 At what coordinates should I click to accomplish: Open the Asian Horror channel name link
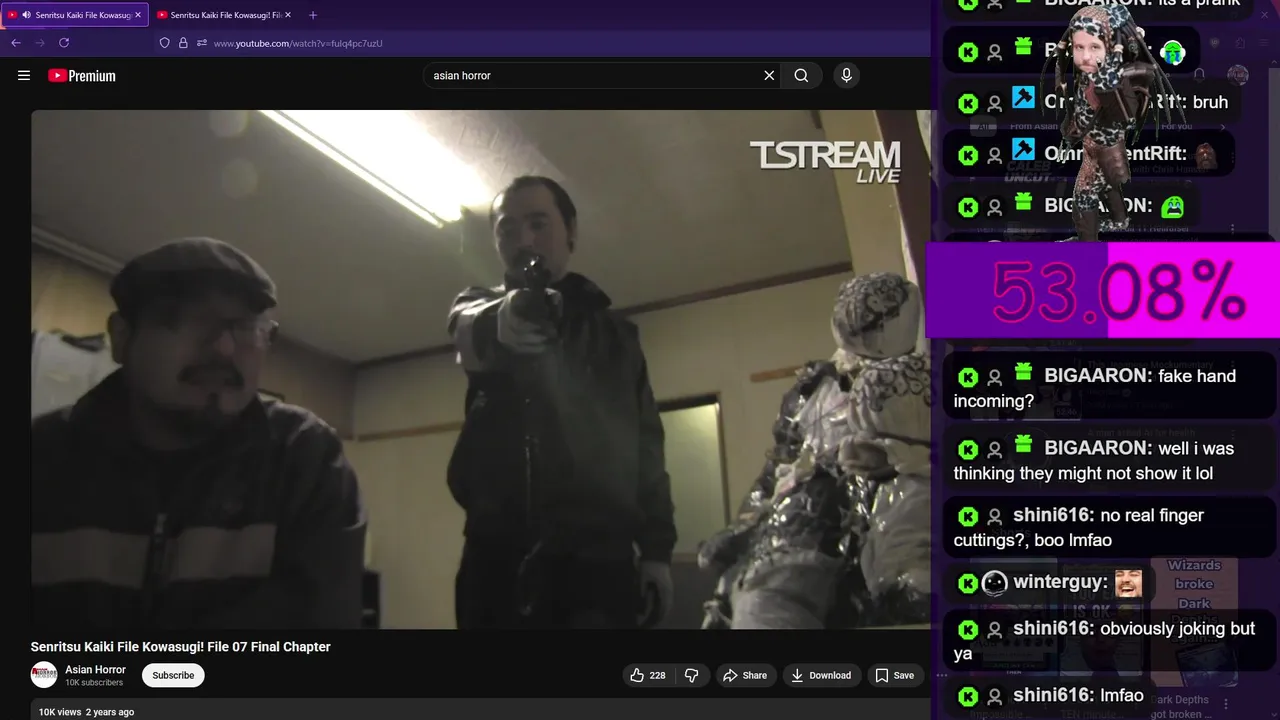96,669
